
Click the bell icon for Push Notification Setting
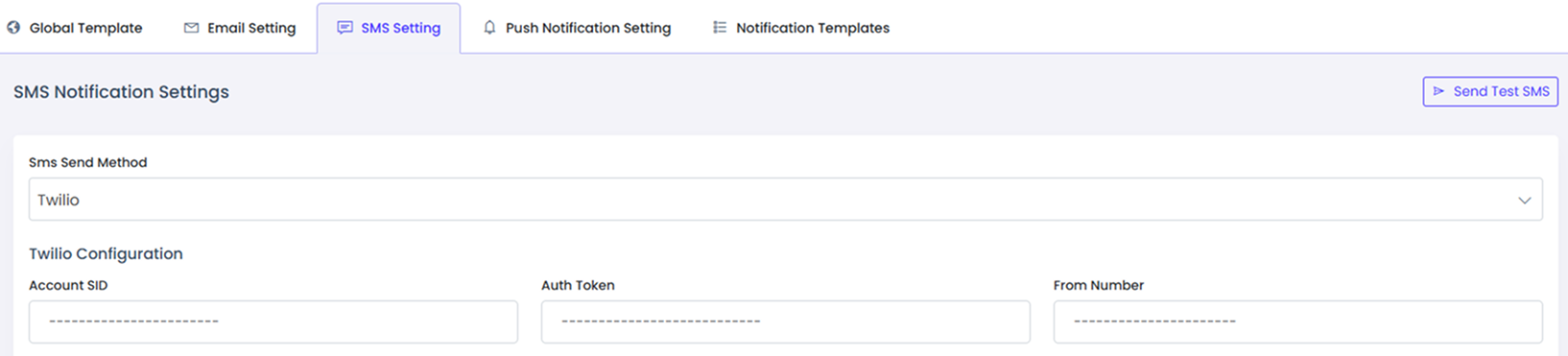[x=489, y=28]
